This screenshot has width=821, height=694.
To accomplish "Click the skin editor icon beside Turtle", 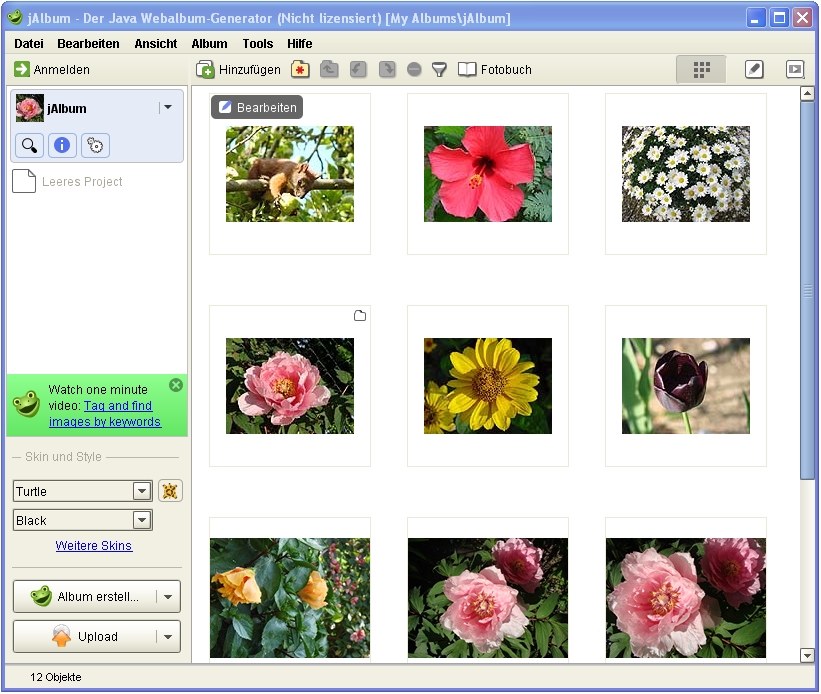I will coord(170,491).
